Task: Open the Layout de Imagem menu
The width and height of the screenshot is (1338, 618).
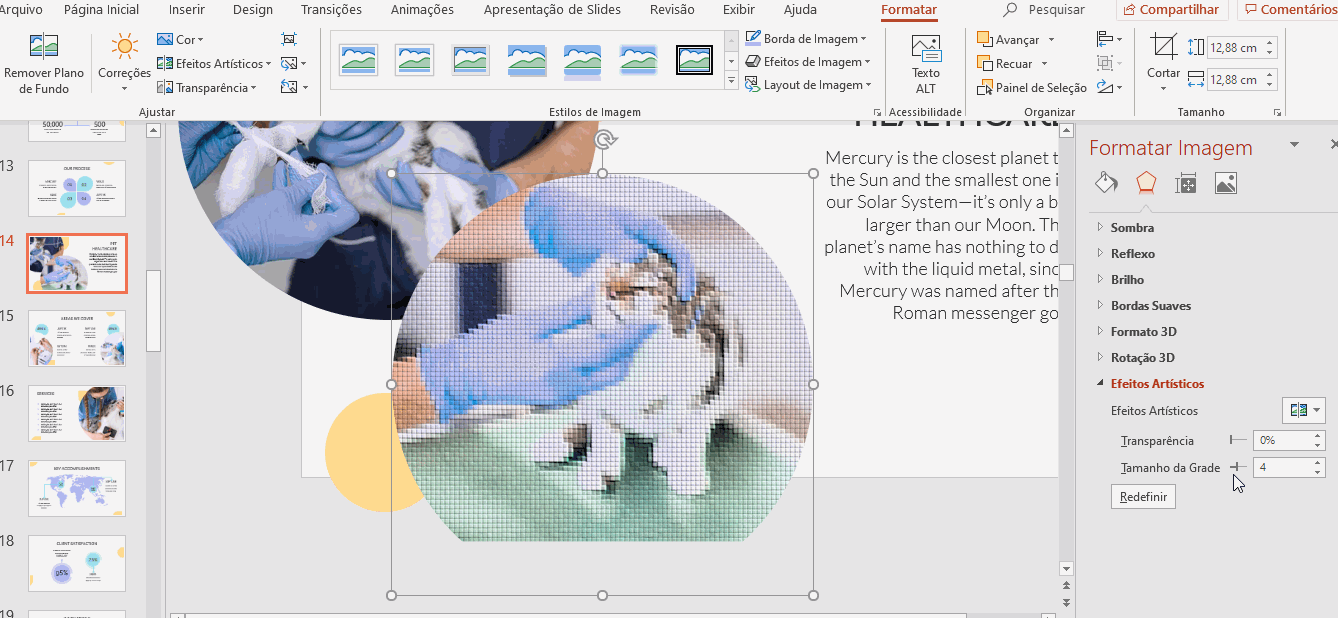Action: pos(809,85)
